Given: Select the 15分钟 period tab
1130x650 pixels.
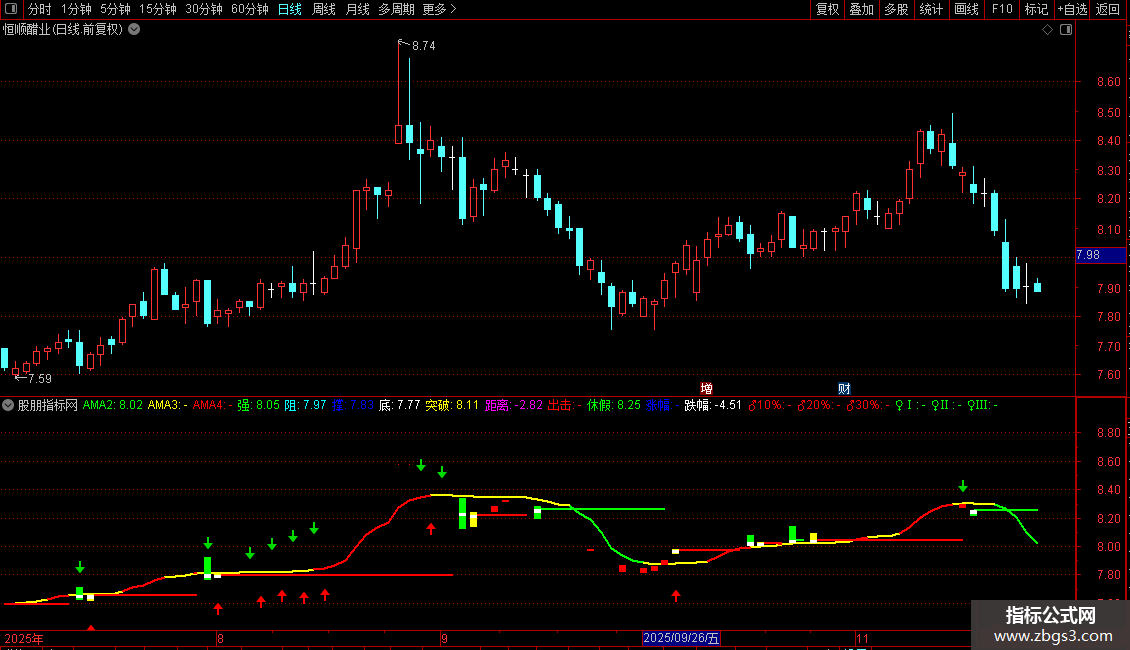Looking at the screenshot, I should click(x=158, y=9).
